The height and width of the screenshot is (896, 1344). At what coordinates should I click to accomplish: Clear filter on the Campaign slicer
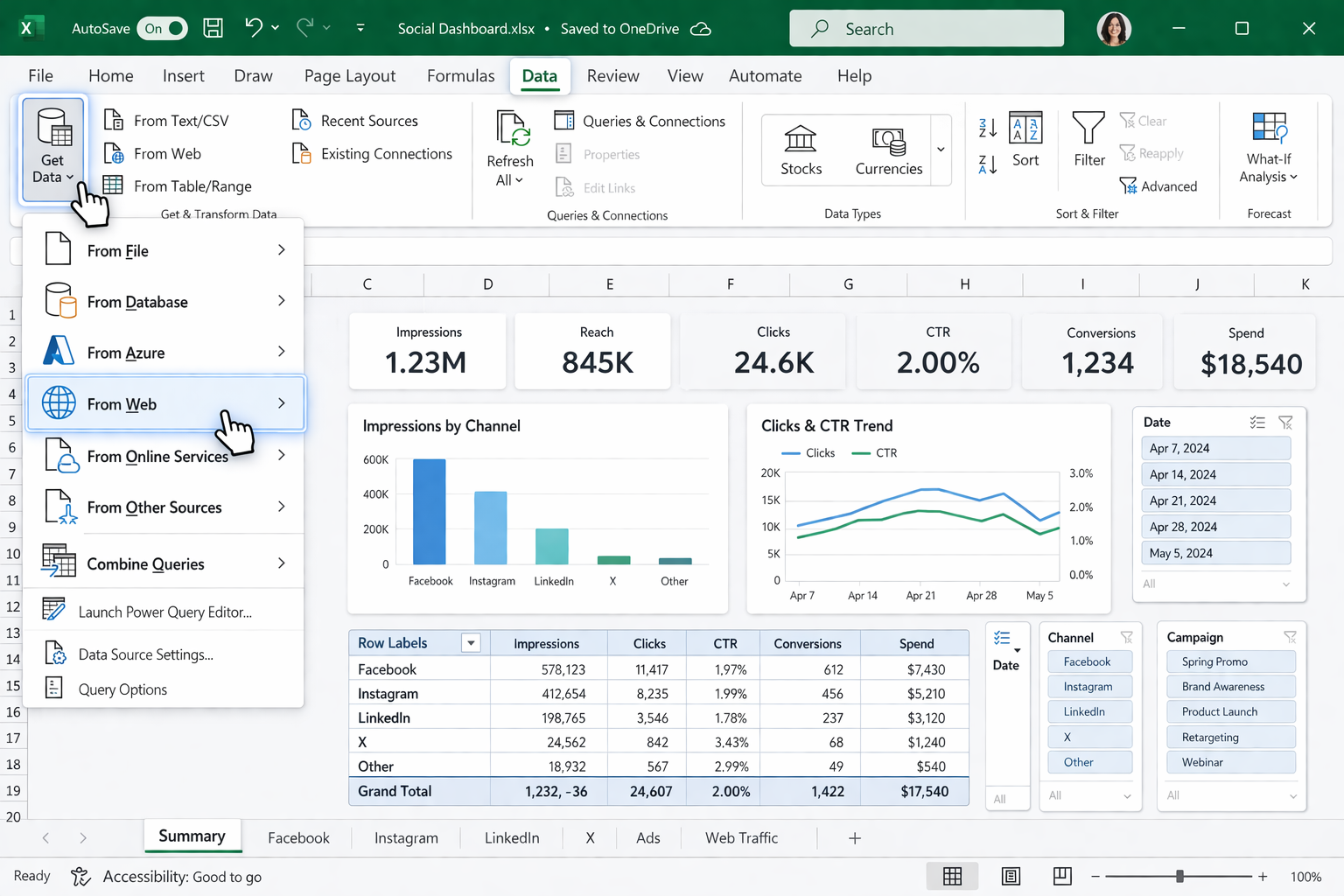[1290, 637]
